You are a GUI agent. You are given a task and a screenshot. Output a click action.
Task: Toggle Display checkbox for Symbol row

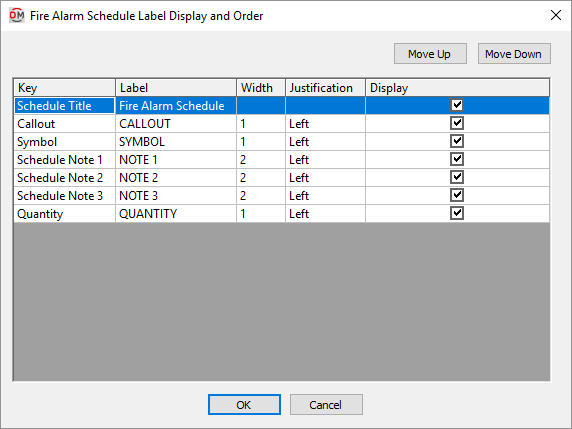pyautogui.click(x=457, y=141)
